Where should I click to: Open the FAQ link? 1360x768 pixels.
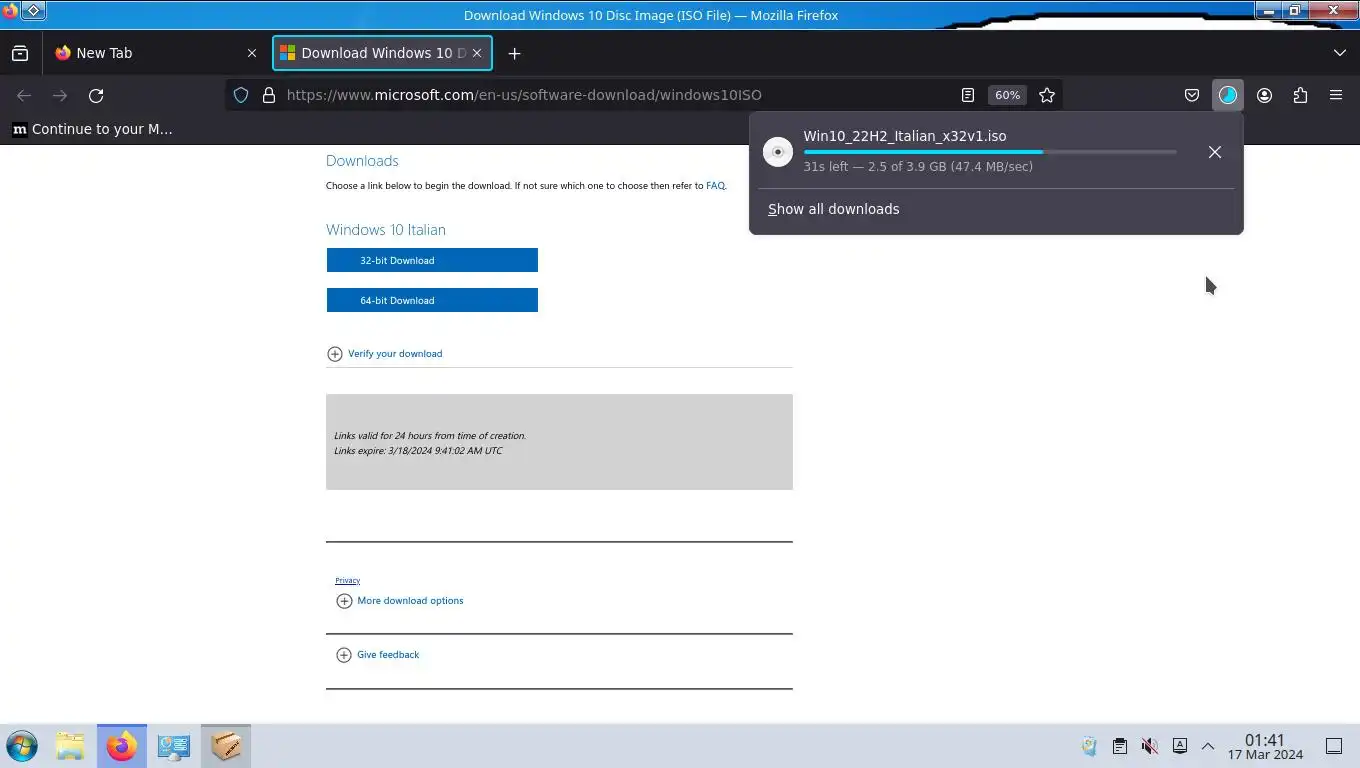point(715,186)
